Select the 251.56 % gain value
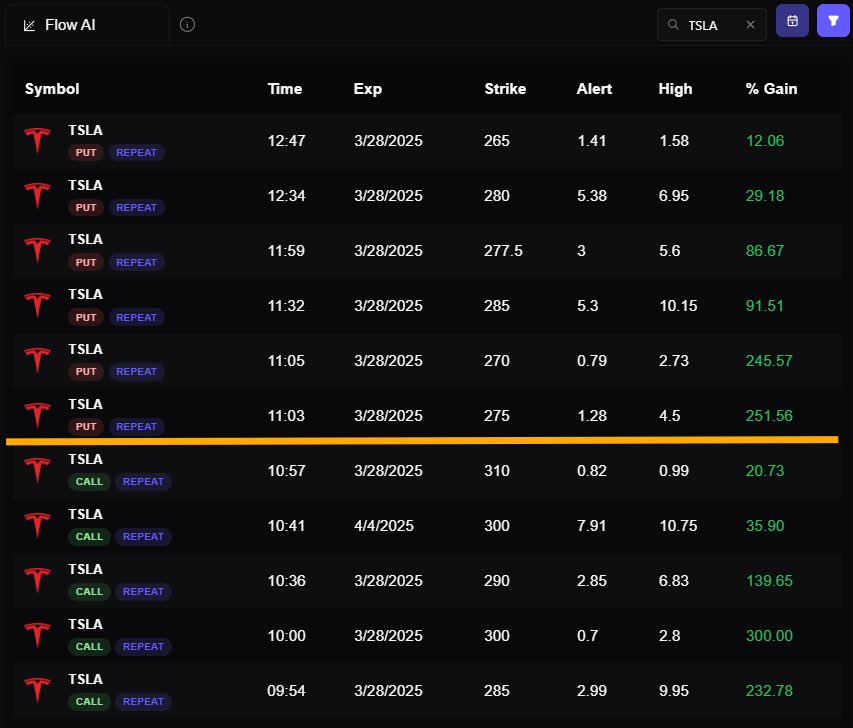 tap(769, 415)
